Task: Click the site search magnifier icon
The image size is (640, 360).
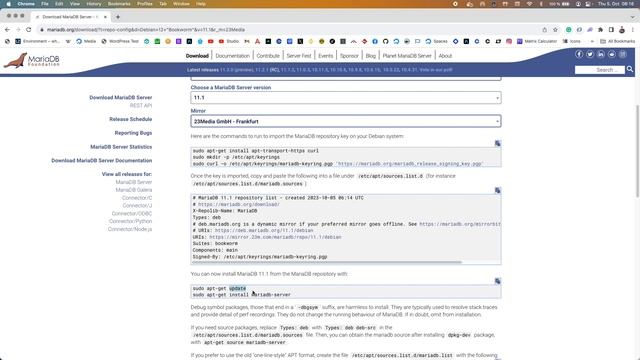Action: (x=630, y=69)
